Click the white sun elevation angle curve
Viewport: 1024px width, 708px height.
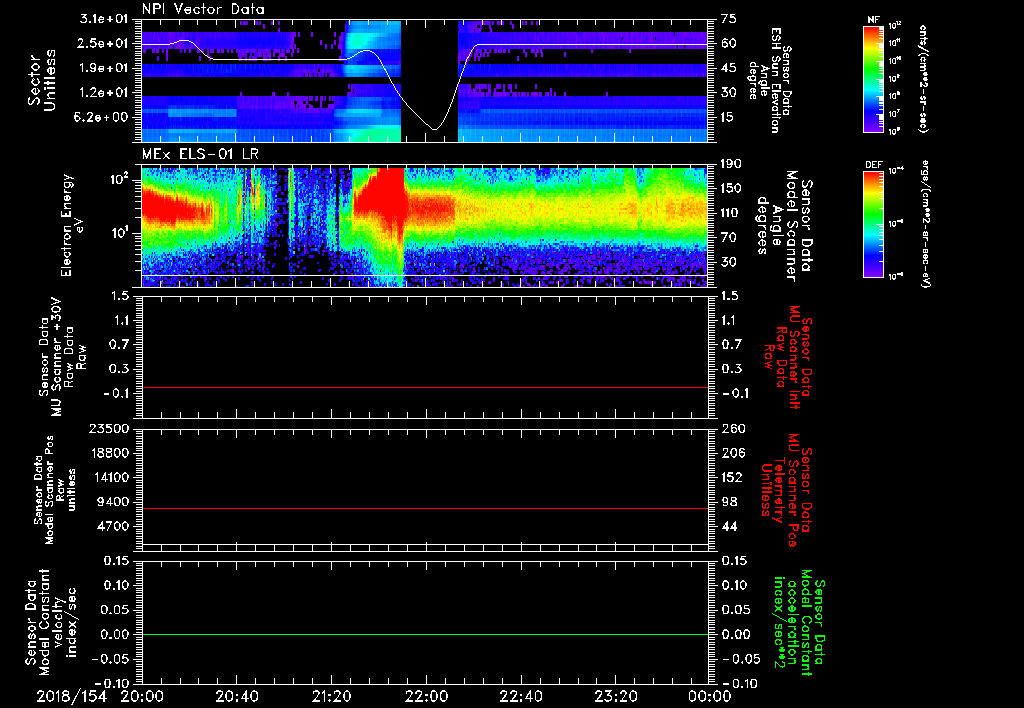tap(424, 85)
